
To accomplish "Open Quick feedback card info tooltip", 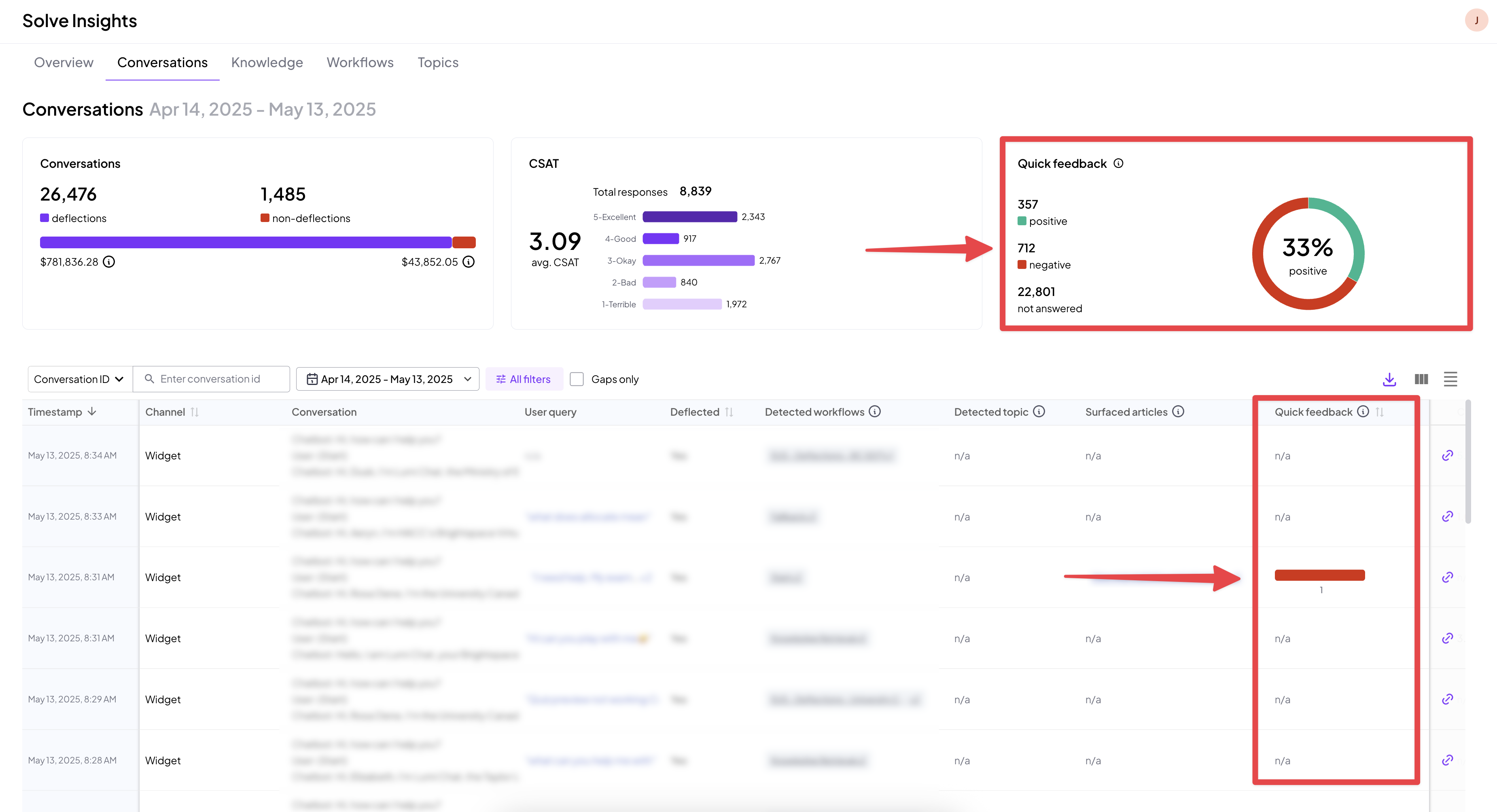I will [1118, 164].
